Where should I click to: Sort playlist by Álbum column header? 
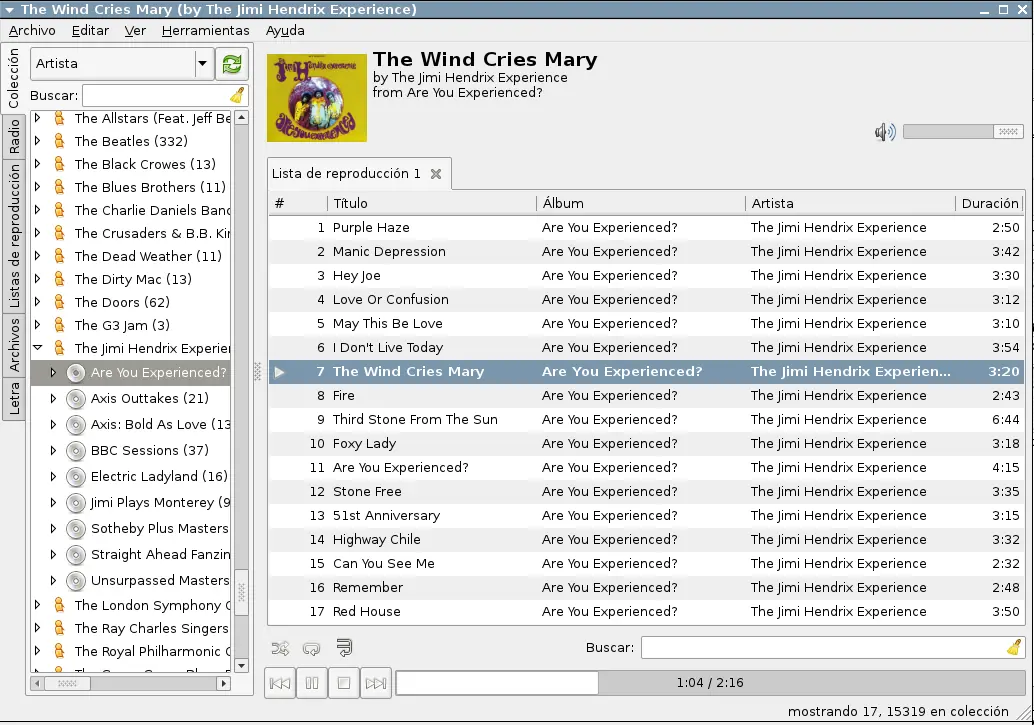tap(641, 203)
